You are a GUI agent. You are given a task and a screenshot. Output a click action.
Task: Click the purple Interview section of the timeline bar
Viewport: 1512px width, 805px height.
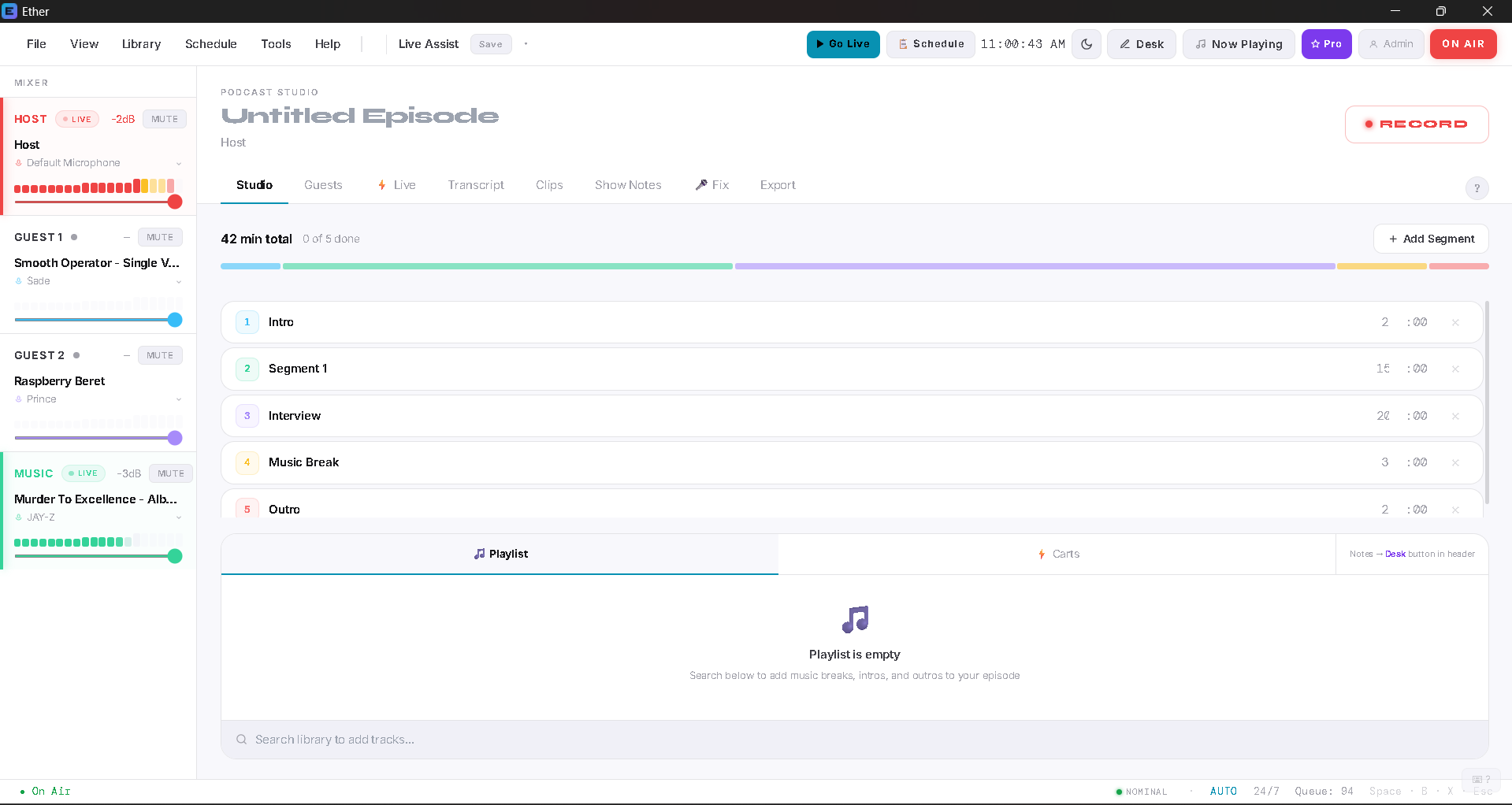[x=1035, y=266]
